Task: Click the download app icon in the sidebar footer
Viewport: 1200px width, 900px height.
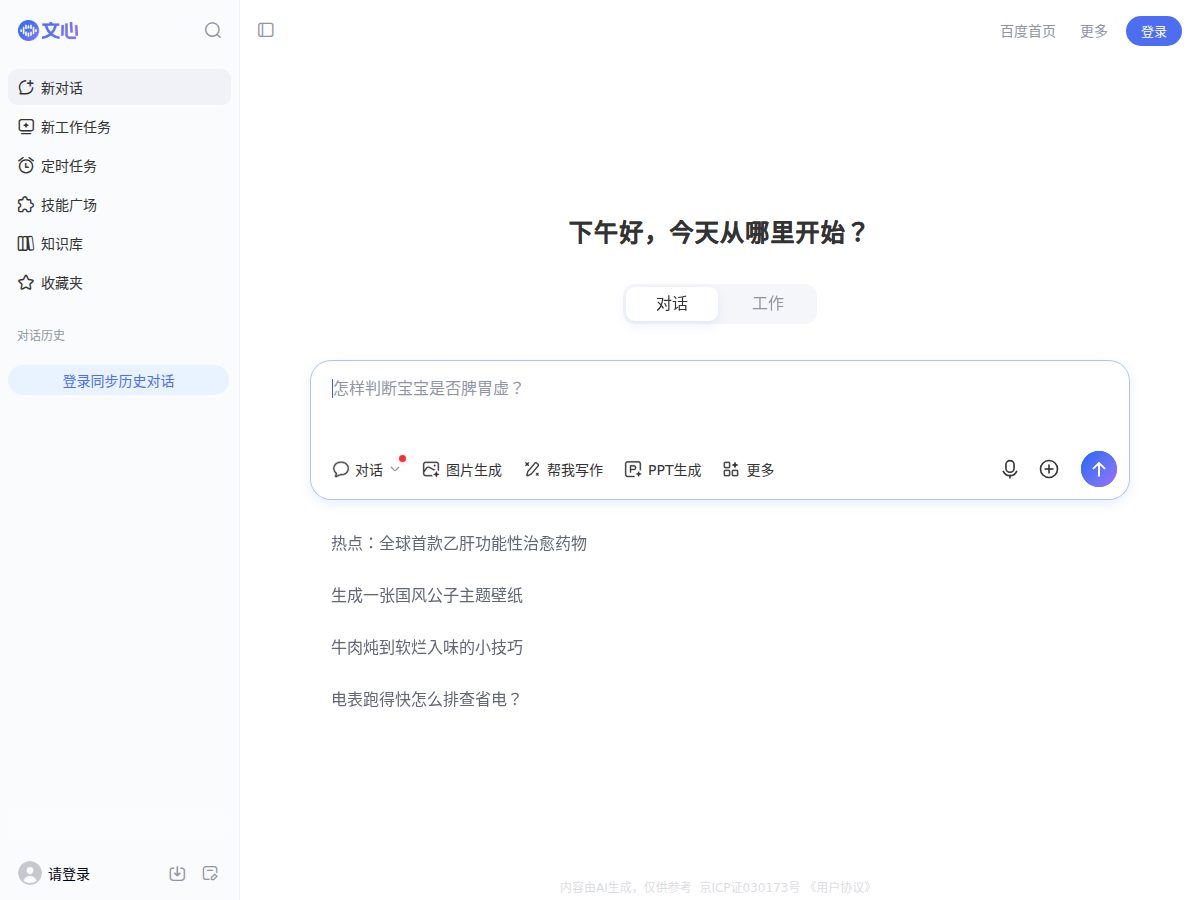Action: [x=177, y=874]
